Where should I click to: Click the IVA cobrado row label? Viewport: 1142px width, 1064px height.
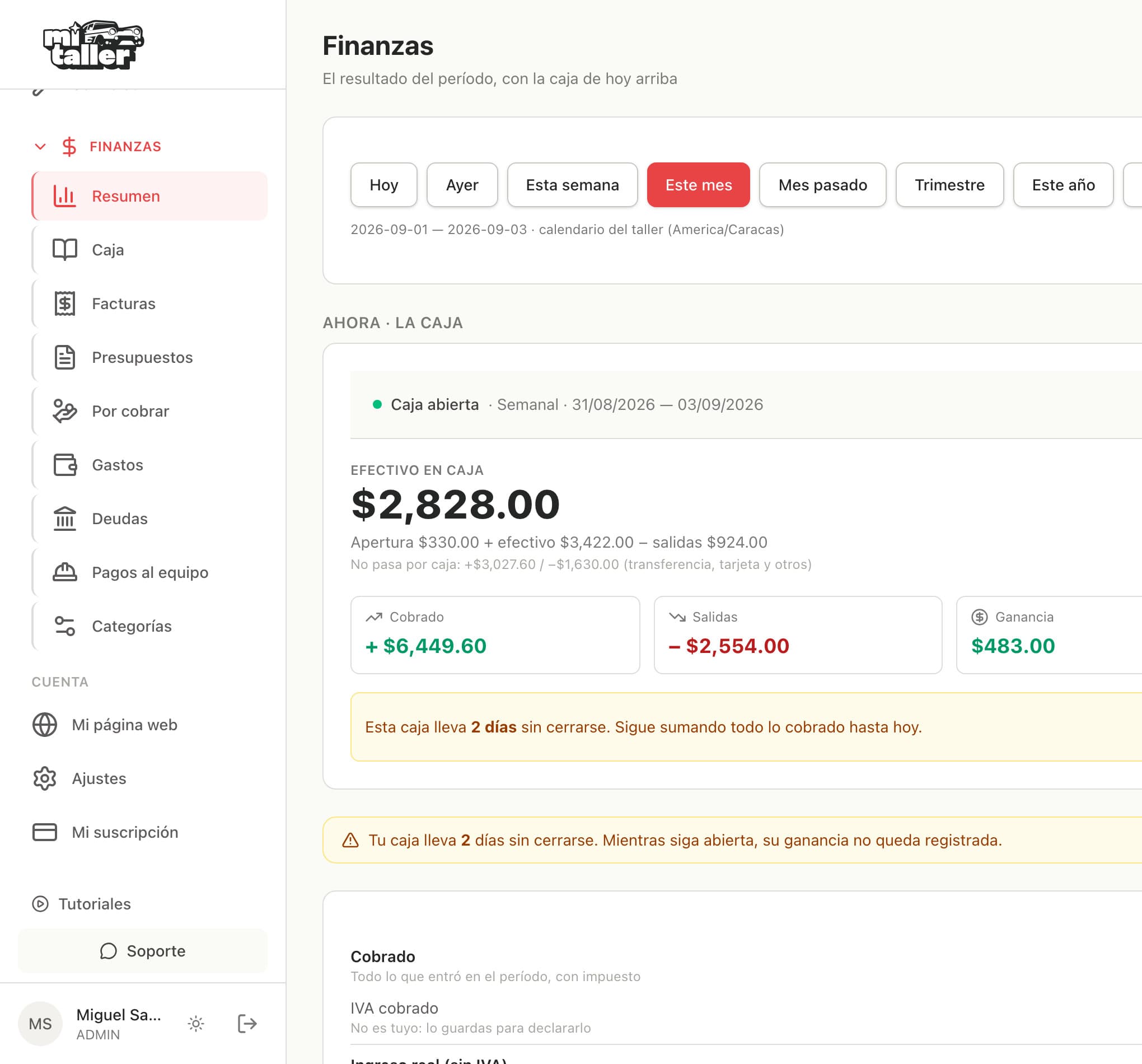click(394, 1008)
